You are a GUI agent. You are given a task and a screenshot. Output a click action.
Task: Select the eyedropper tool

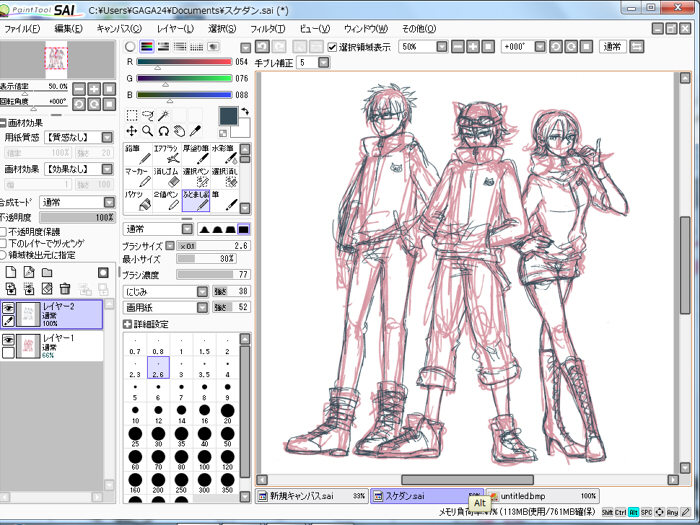coord(196,131)
